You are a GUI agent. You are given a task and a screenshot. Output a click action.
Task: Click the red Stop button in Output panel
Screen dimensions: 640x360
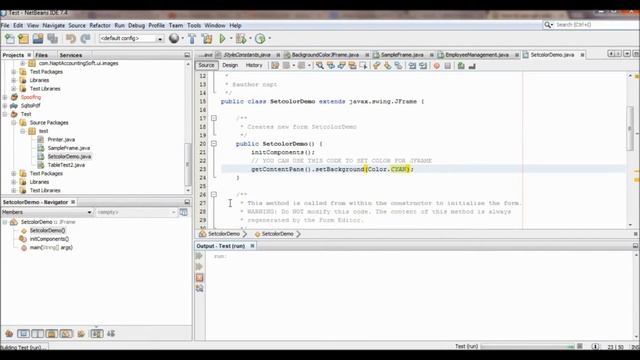pyautogui.click(x=199, y=278)
